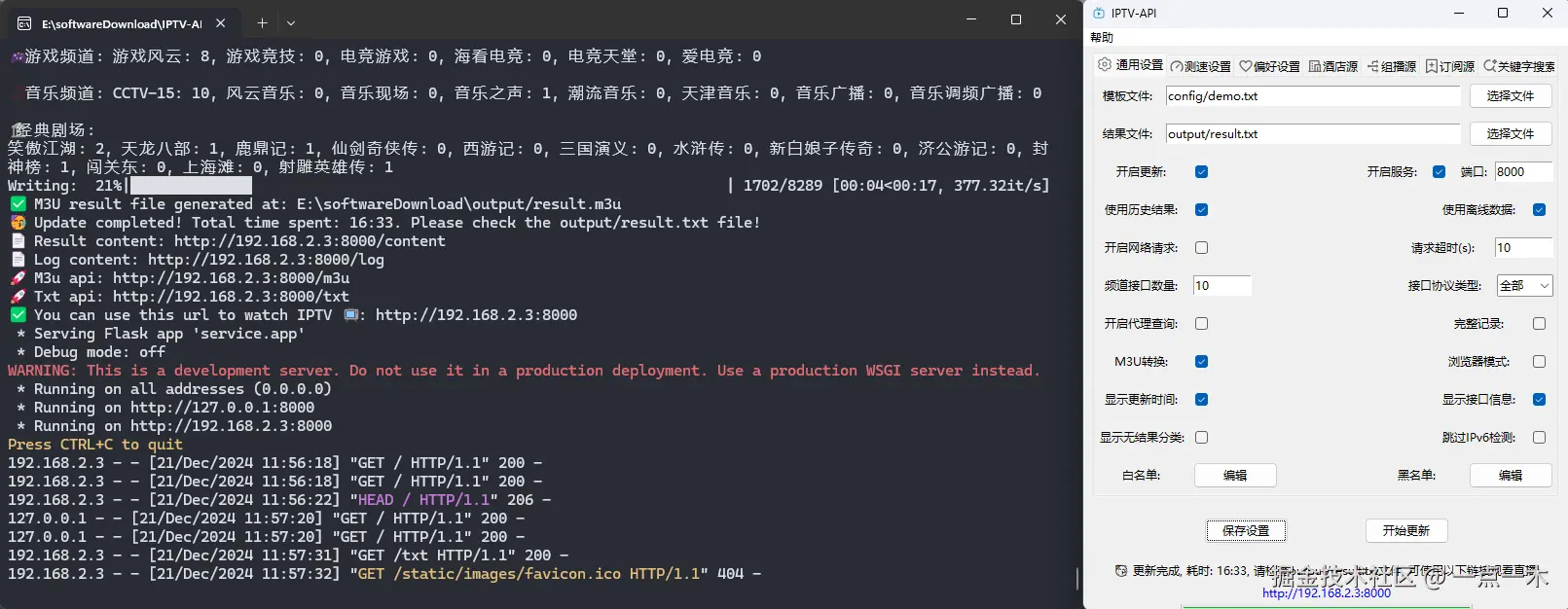Viewport: 1568px width, 609px height.
Task: Toggle the 跳过IPv6检测 checkbox
Action: pyautogui.click(x=1539, y=437)
